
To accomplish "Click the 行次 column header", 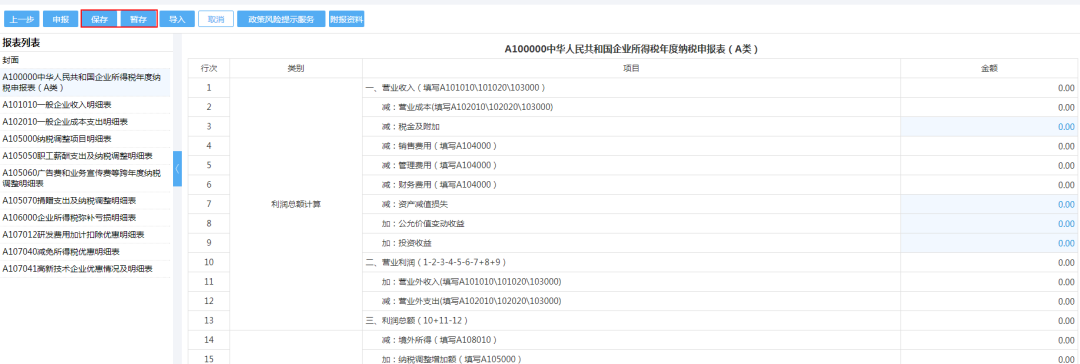I will [x=209, y=68].
